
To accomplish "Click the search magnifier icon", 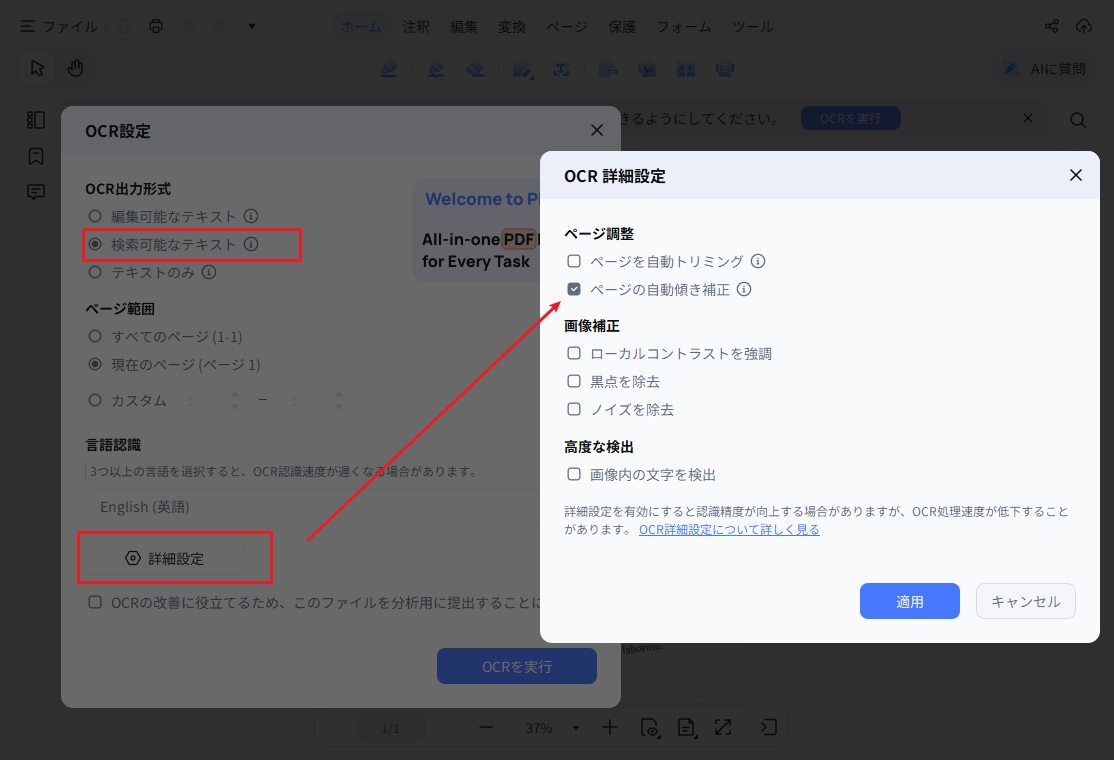I will coord(1078,120).
